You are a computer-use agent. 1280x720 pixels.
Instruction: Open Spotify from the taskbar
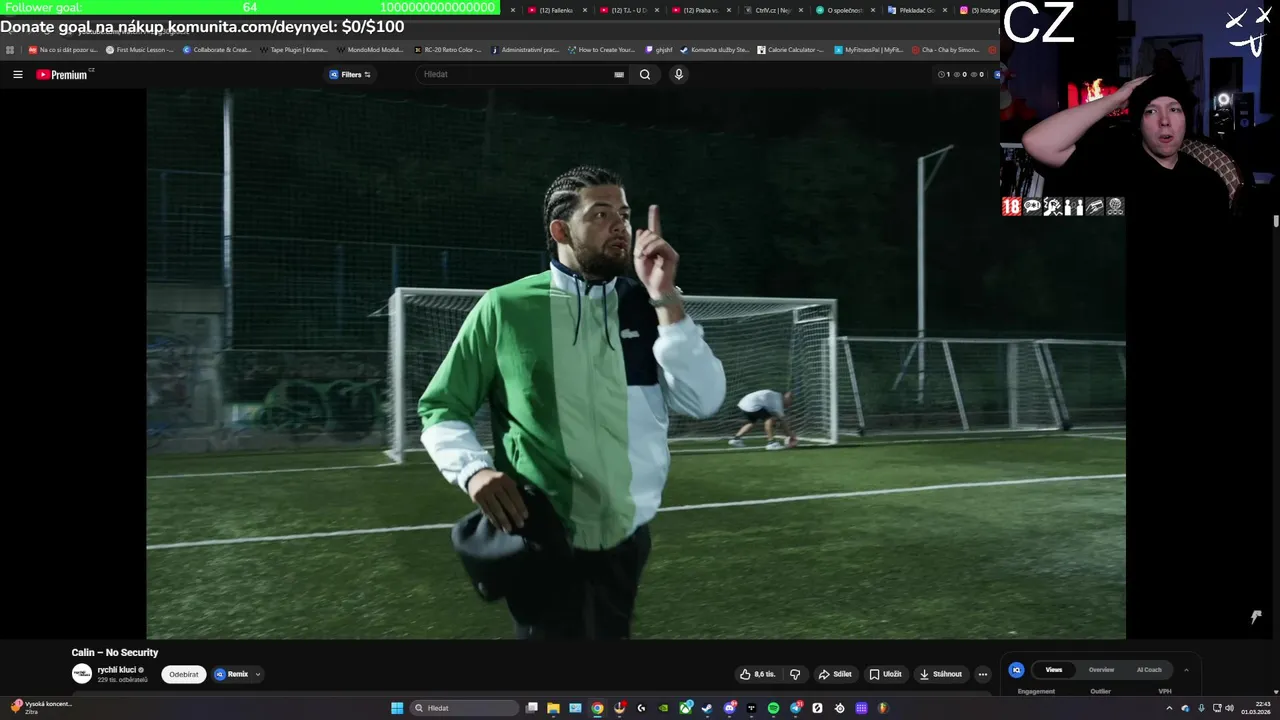(x=773, y=708)
